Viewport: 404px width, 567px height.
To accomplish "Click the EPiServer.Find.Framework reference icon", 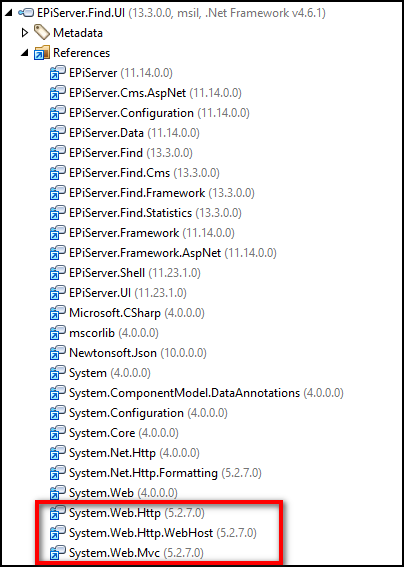I will [58, 193].
